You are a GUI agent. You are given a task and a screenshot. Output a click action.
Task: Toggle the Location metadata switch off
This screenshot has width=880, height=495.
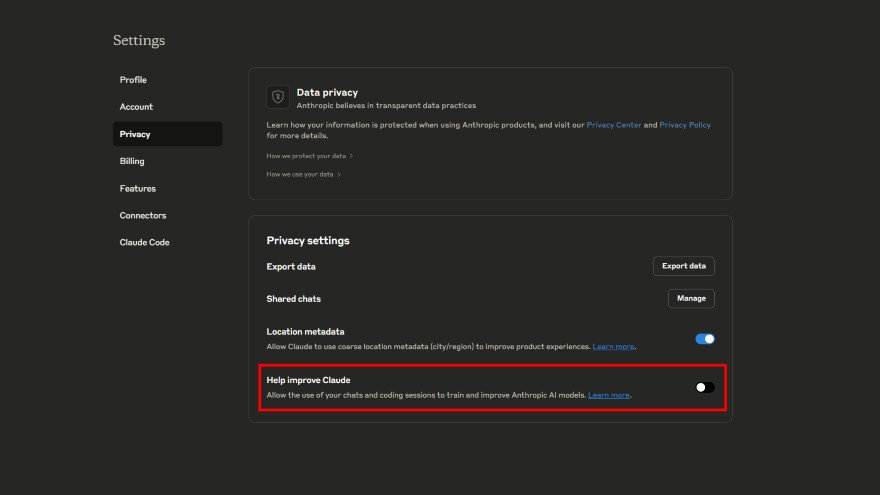click(705, 339)
